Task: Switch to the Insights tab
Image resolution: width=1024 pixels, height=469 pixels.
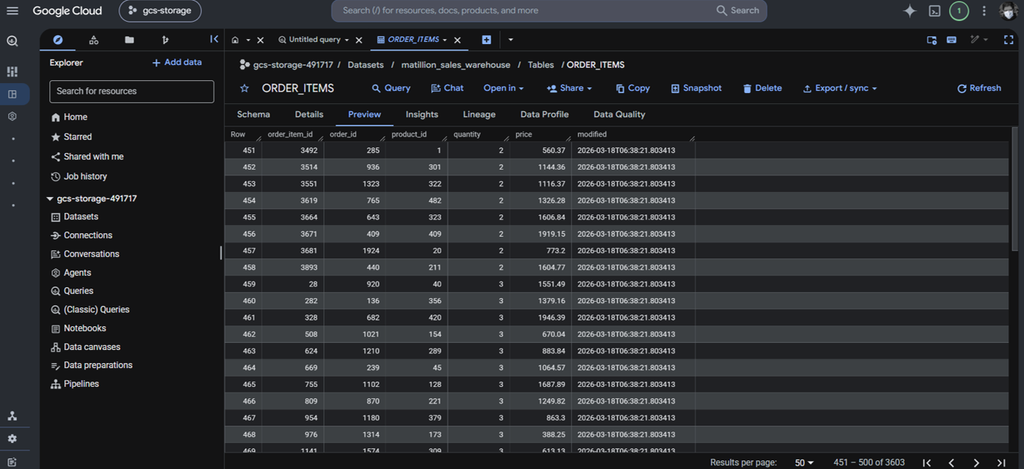Action: 422,114
